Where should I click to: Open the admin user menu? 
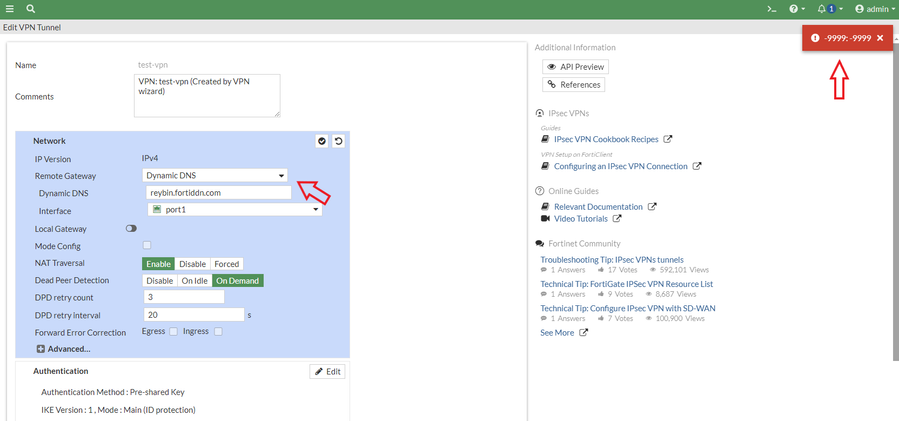874,9
